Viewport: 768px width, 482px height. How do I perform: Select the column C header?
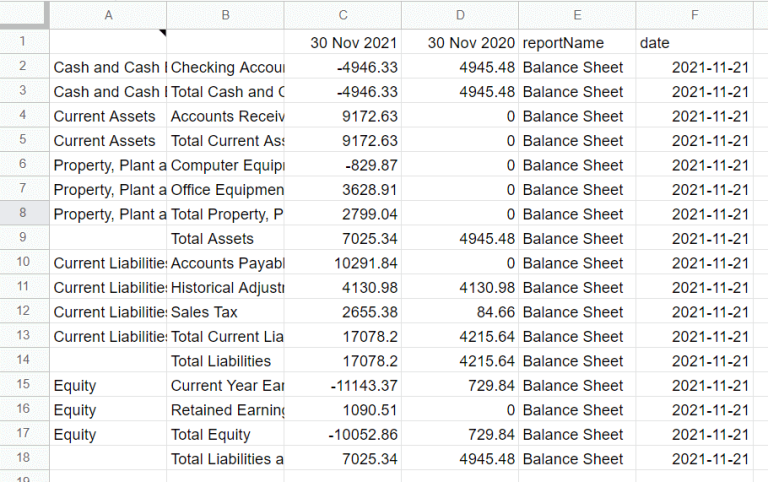tap(343, 15)
